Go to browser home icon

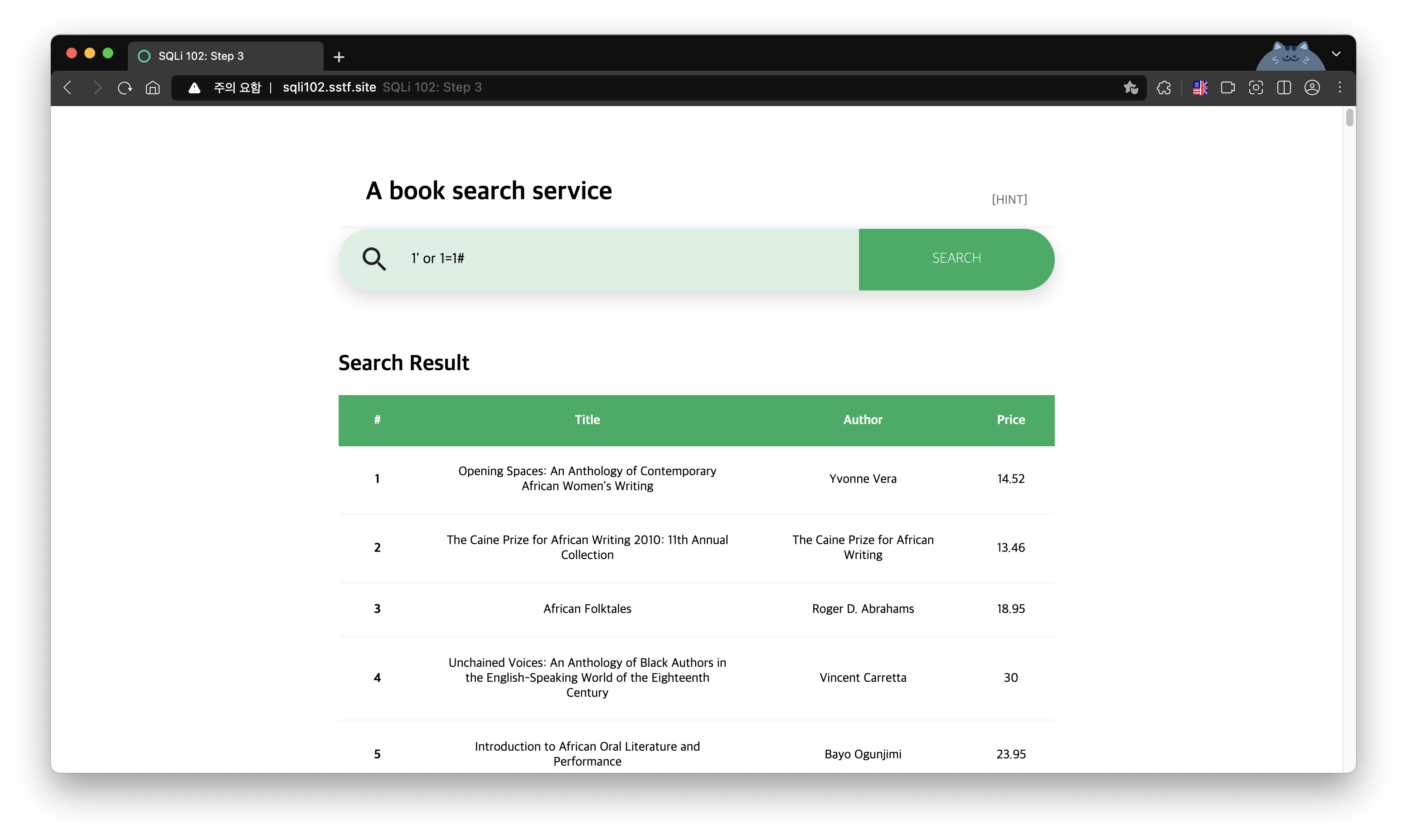[x=153, y=87]
